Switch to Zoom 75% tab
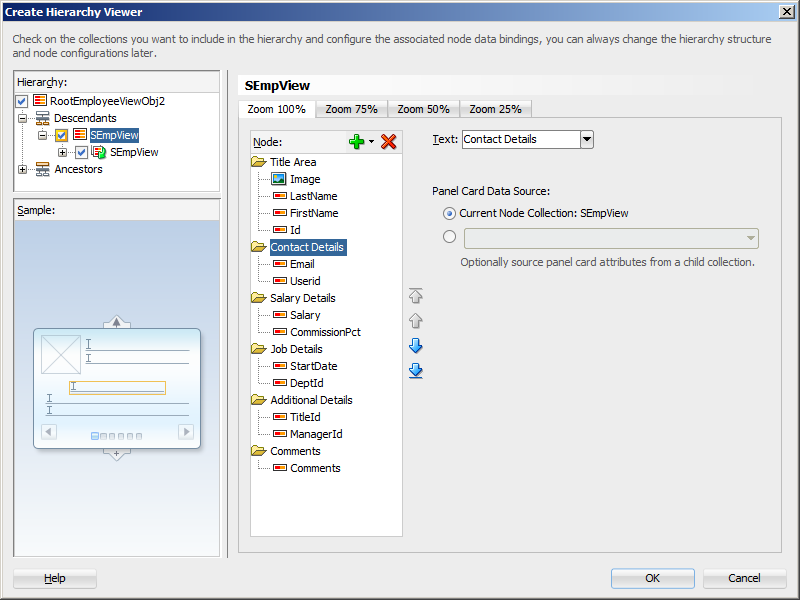This screenshot has width=800, height=600. coord(352,109)
